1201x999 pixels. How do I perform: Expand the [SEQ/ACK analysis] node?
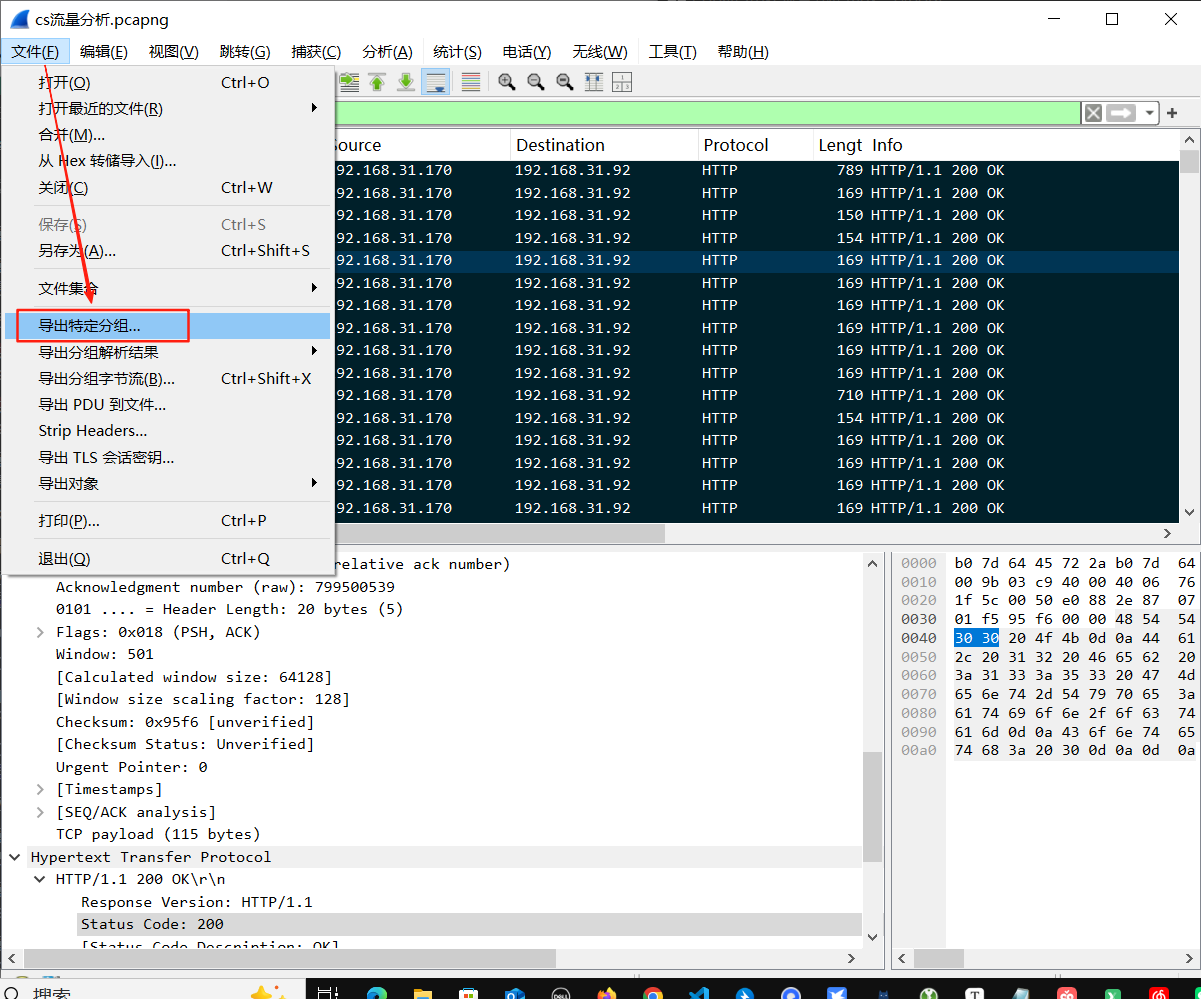[40, 812]
